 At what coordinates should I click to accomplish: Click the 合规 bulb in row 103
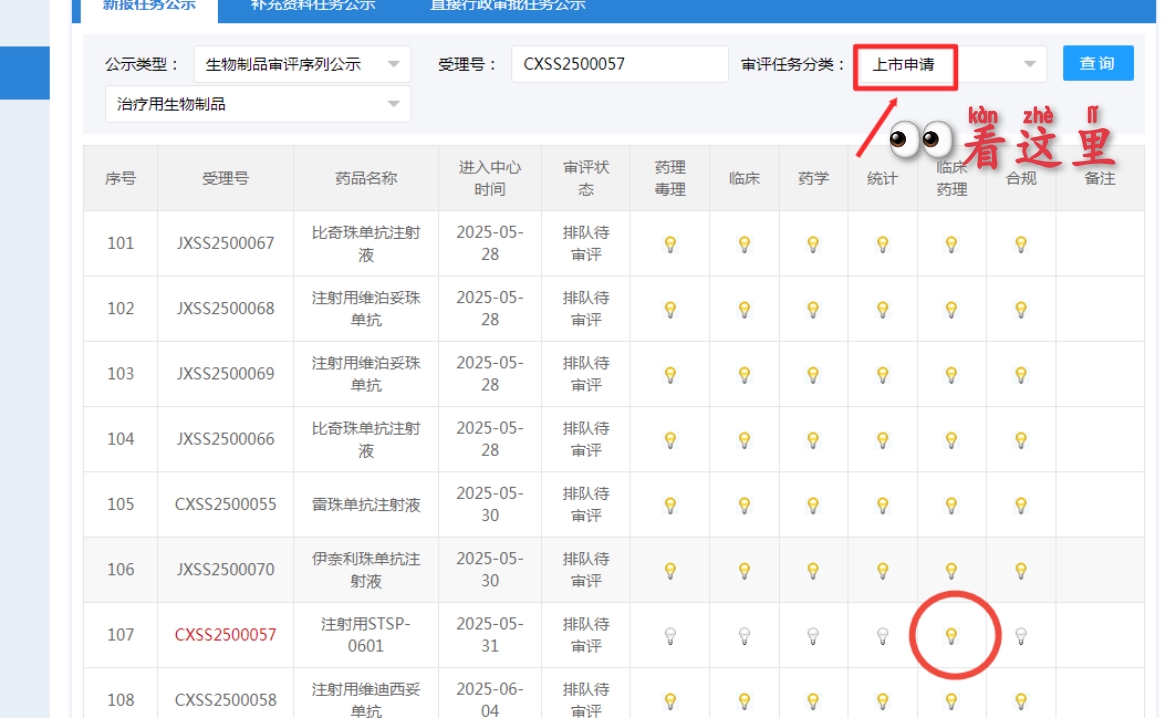coord(1021,374)
